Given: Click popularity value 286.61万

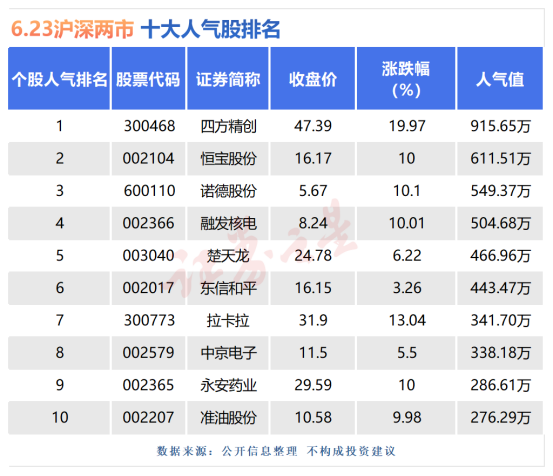Looking at the screenshot, I should tap(500, 385).
